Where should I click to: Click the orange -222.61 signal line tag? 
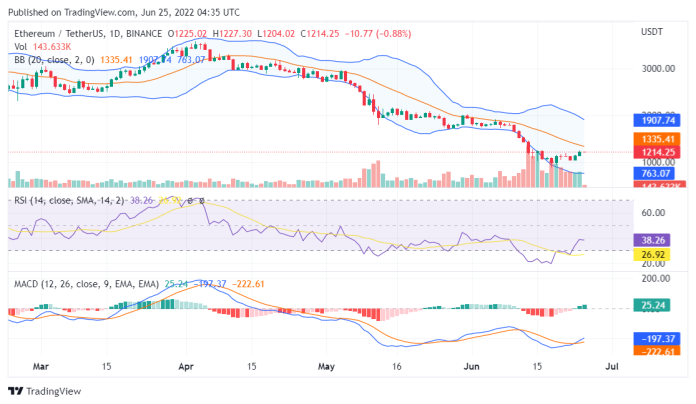coord(655,352)
